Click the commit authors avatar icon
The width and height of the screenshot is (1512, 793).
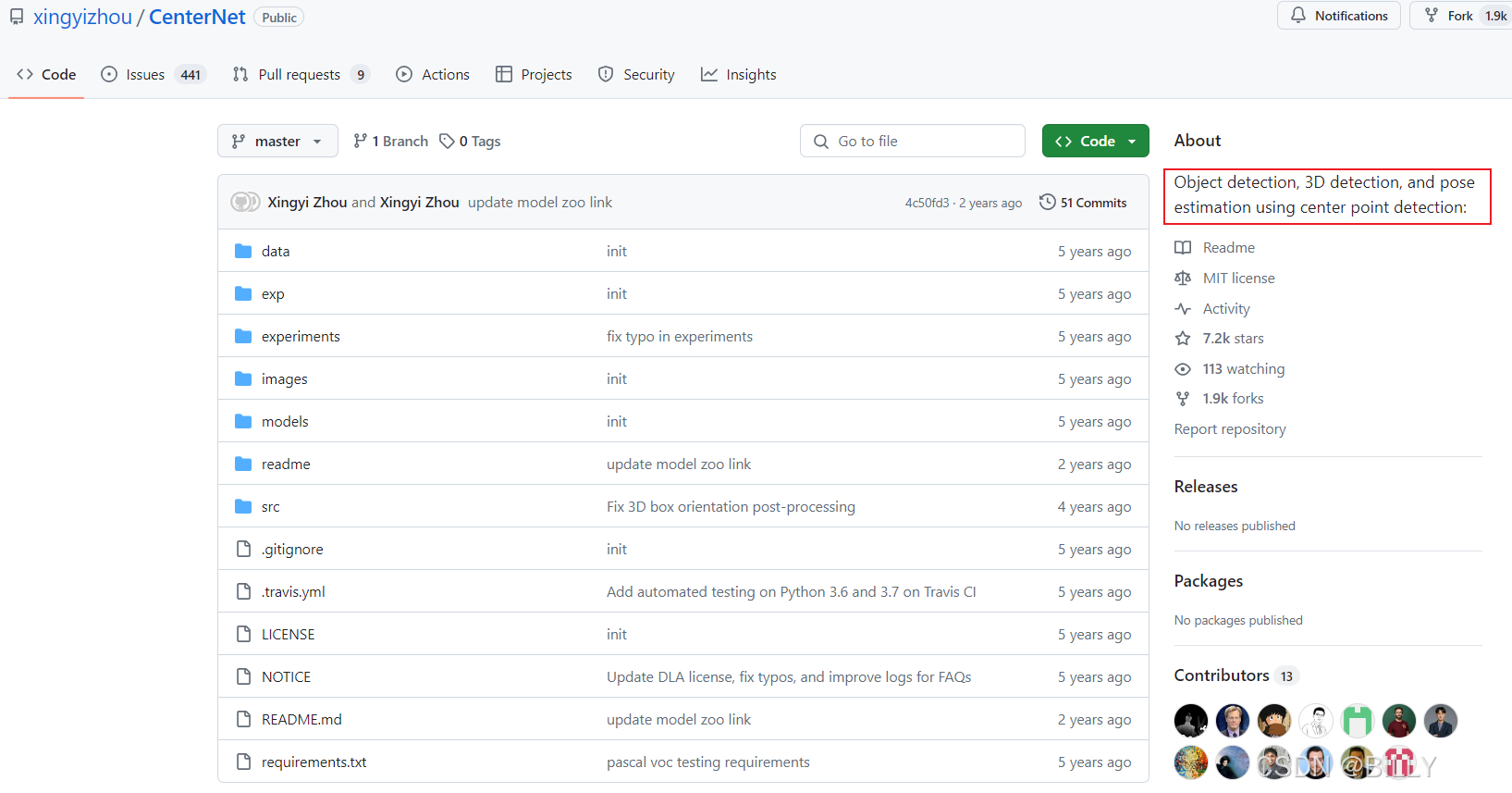[x=245, y=202]
